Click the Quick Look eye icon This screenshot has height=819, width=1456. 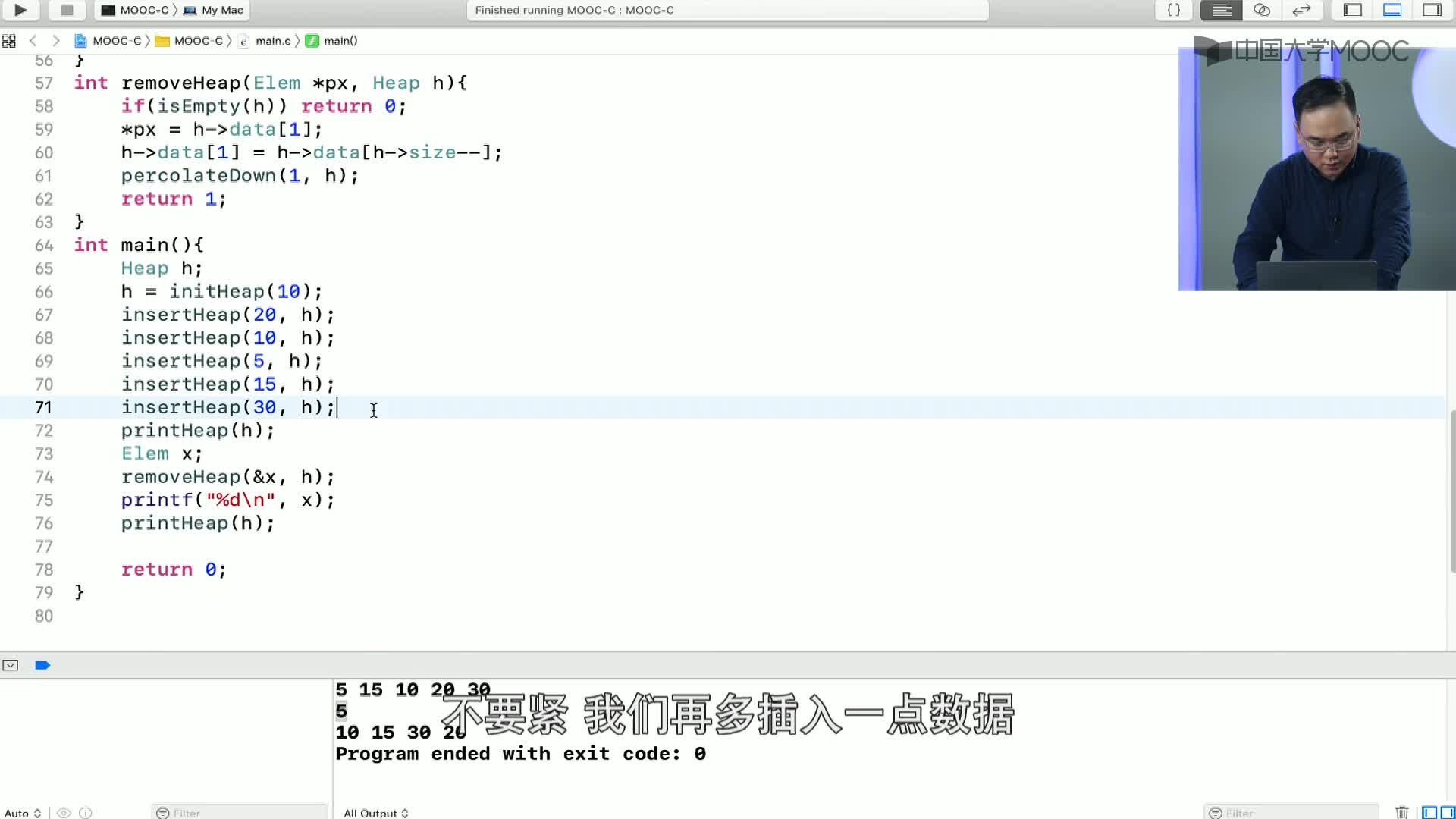[64, 812]
